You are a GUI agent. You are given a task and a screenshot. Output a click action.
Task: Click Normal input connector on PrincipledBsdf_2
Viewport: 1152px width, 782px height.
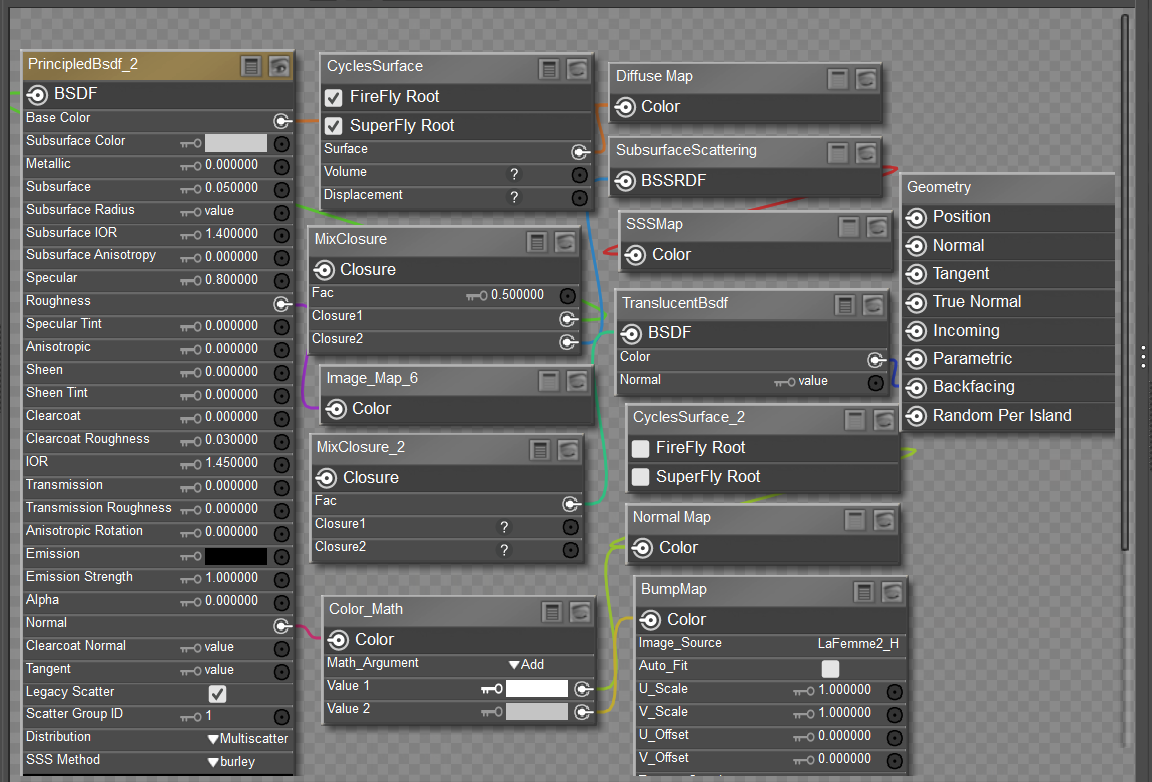pos(281,626)
